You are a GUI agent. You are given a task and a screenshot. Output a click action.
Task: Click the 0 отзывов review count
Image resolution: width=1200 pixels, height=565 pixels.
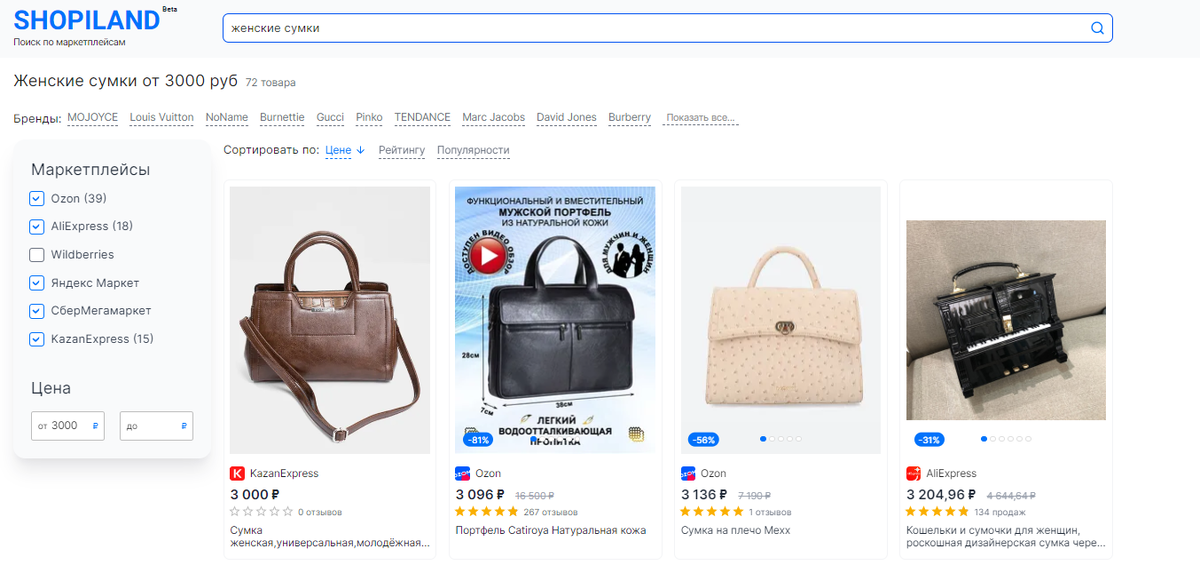point(320,512)
